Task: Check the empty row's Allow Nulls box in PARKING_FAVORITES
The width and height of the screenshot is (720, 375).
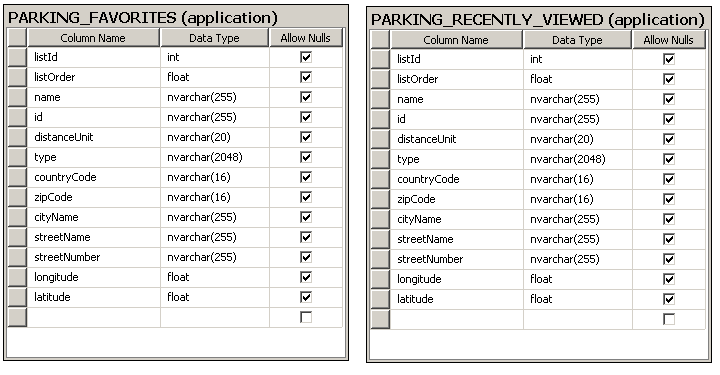Action: [x=306, y=317]
